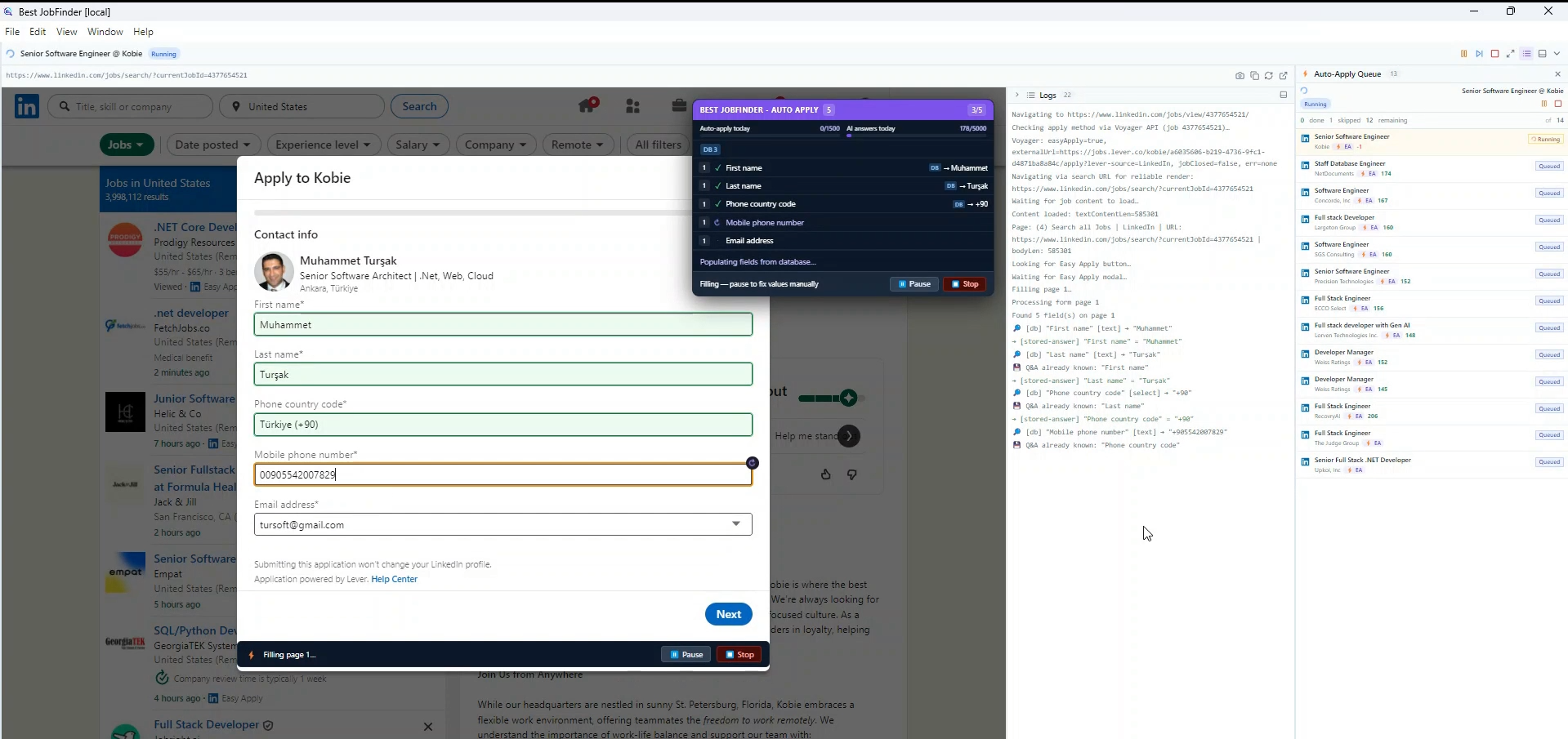Open the Experience level filter dropdown

[x=323, y=145]
